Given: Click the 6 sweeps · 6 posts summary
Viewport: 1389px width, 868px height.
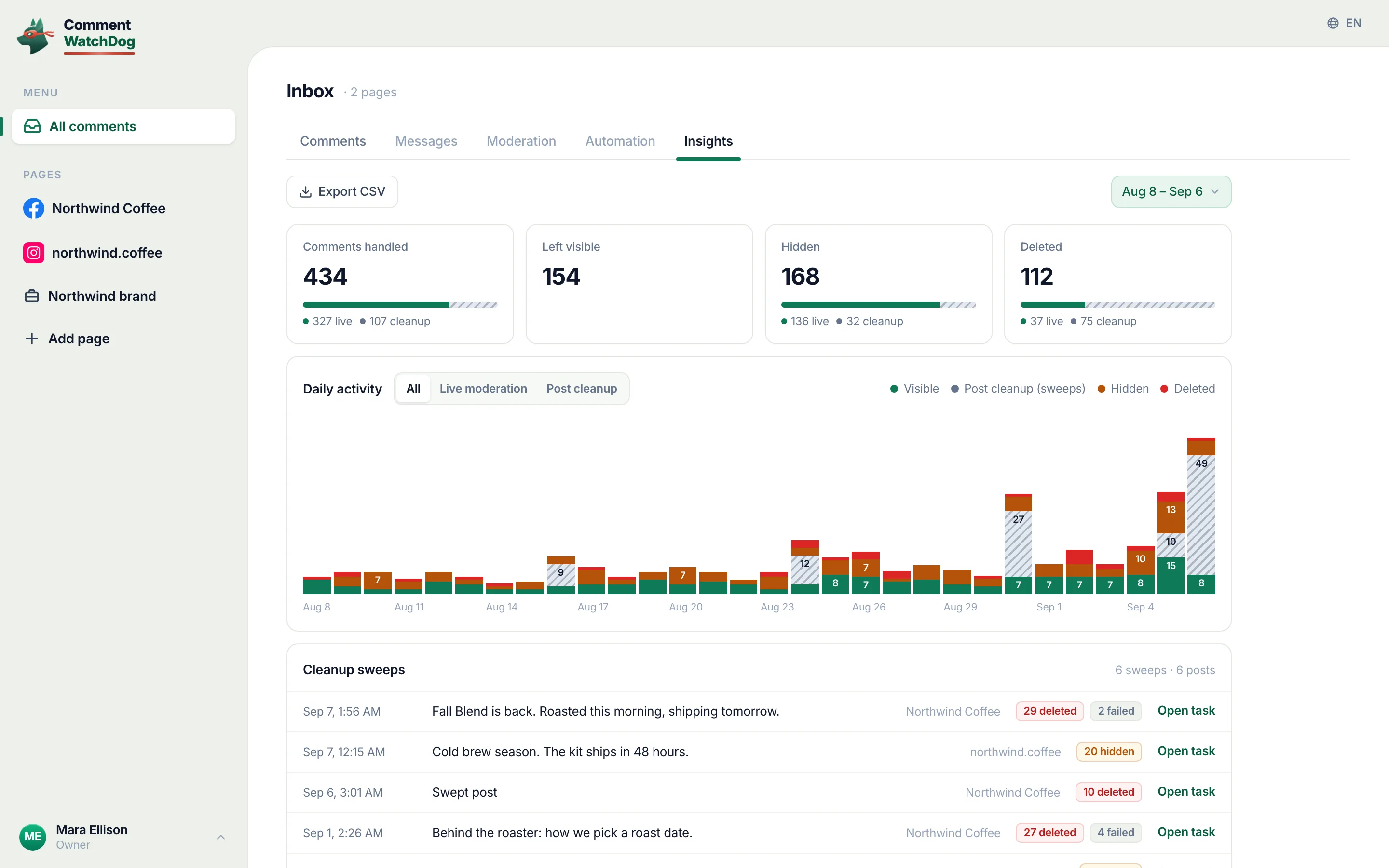Looking at the screenshot, I should click(x=1165, y=670).
